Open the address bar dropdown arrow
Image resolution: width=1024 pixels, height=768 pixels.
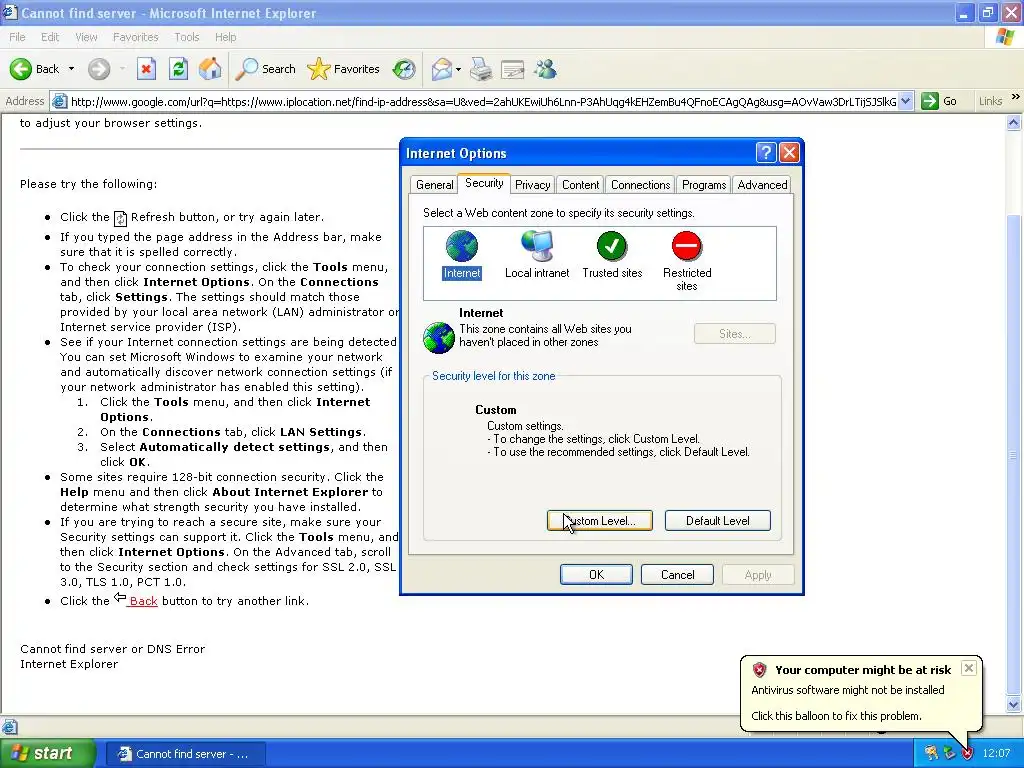[905, 101]
